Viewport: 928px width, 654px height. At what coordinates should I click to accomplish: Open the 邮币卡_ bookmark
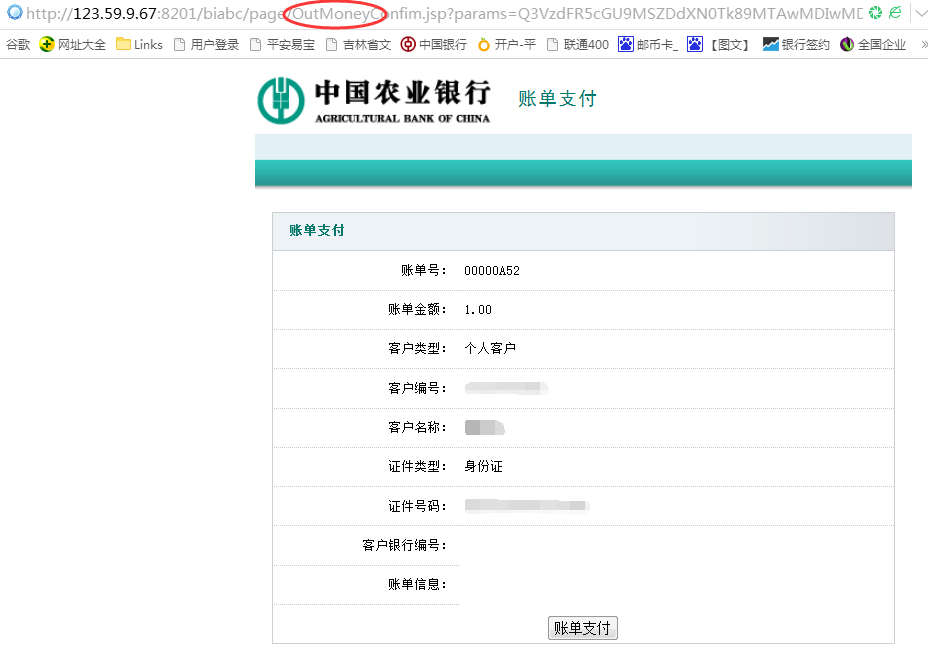(x=647, y=44)
